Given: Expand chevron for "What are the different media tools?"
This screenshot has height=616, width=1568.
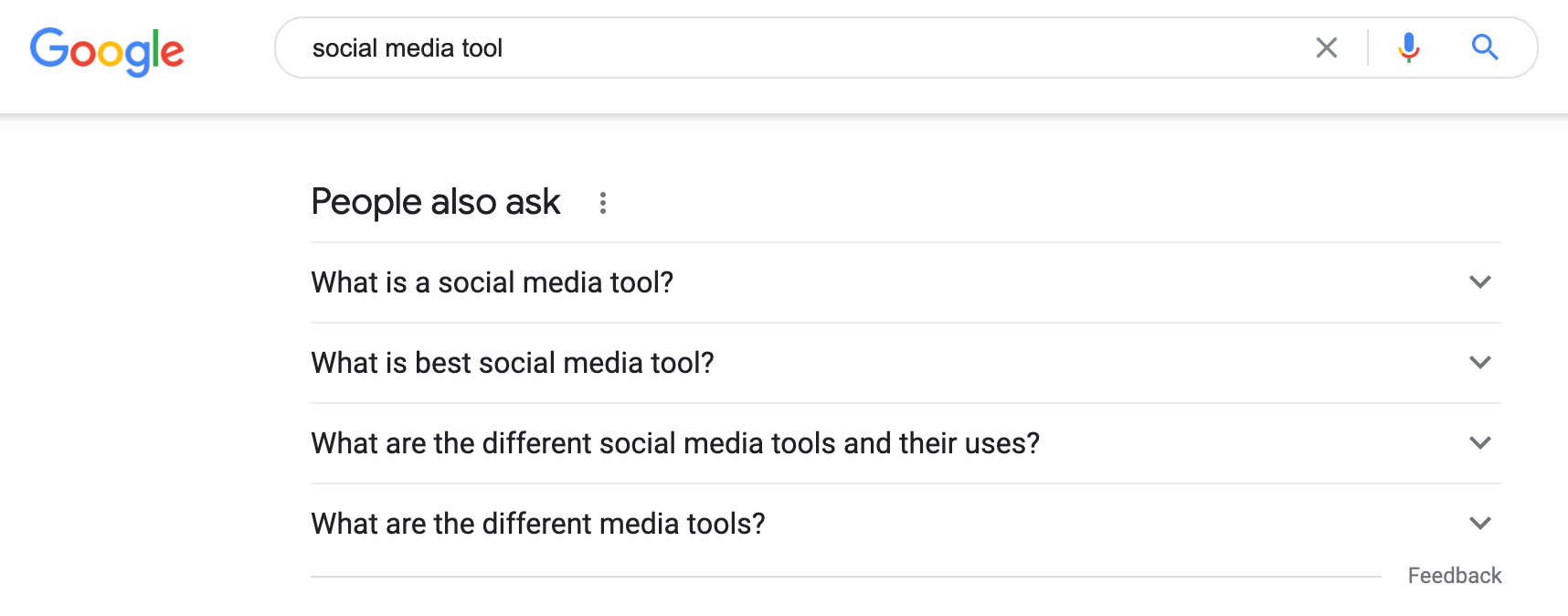Looking at the screenshot, I should click(x=1479, y=524).
